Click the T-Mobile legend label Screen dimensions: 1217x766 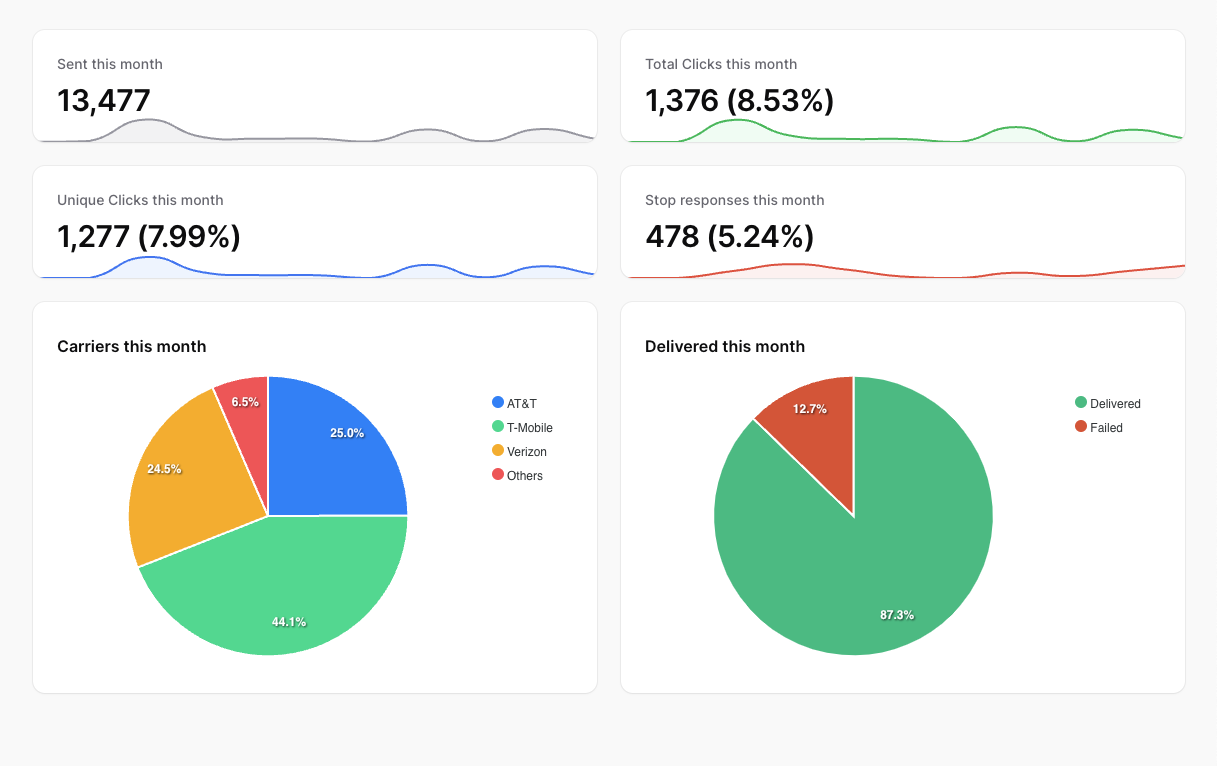point(530,428)
